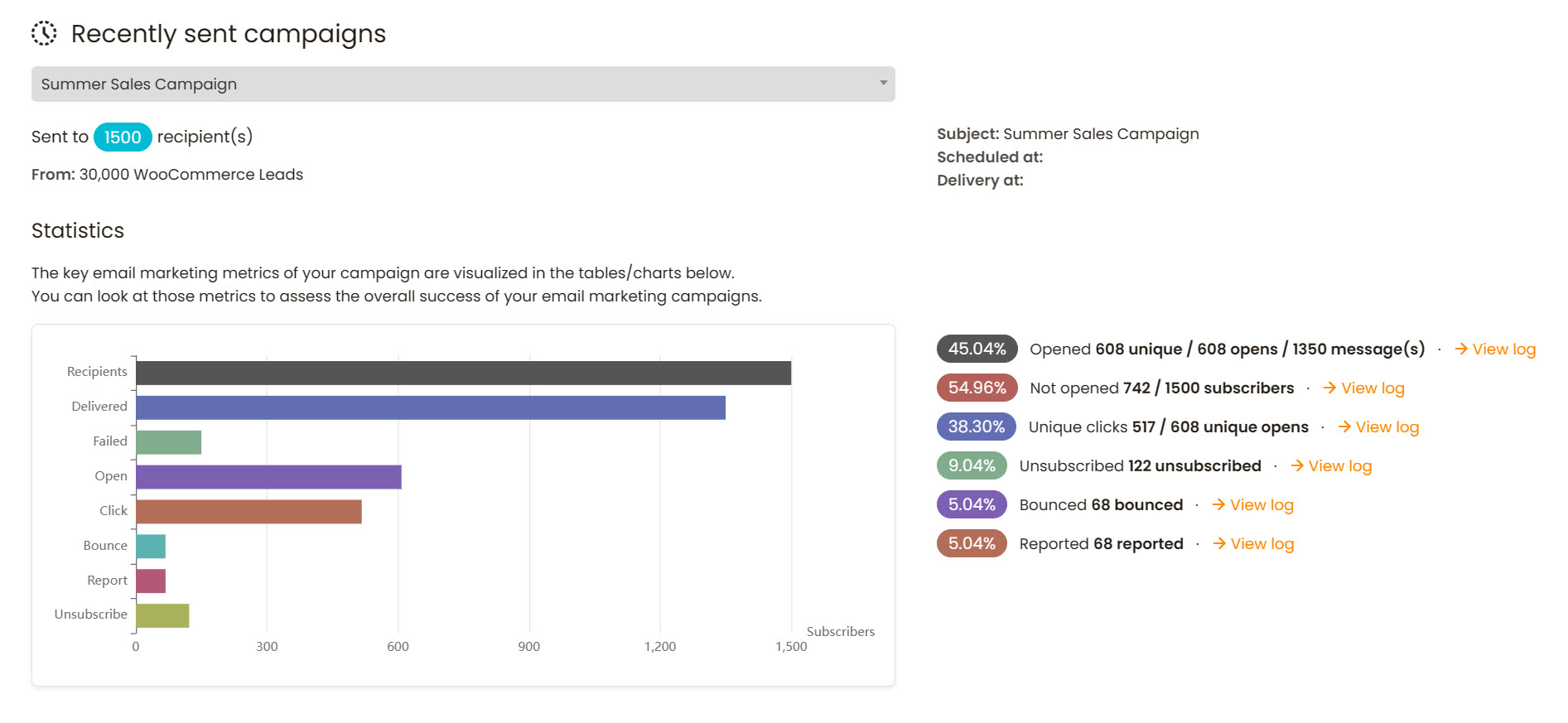Click the dark Recipients bar in chart
Image resolution: width=1568 pixels, height=723 pixels.
click(x=463, y=373)
